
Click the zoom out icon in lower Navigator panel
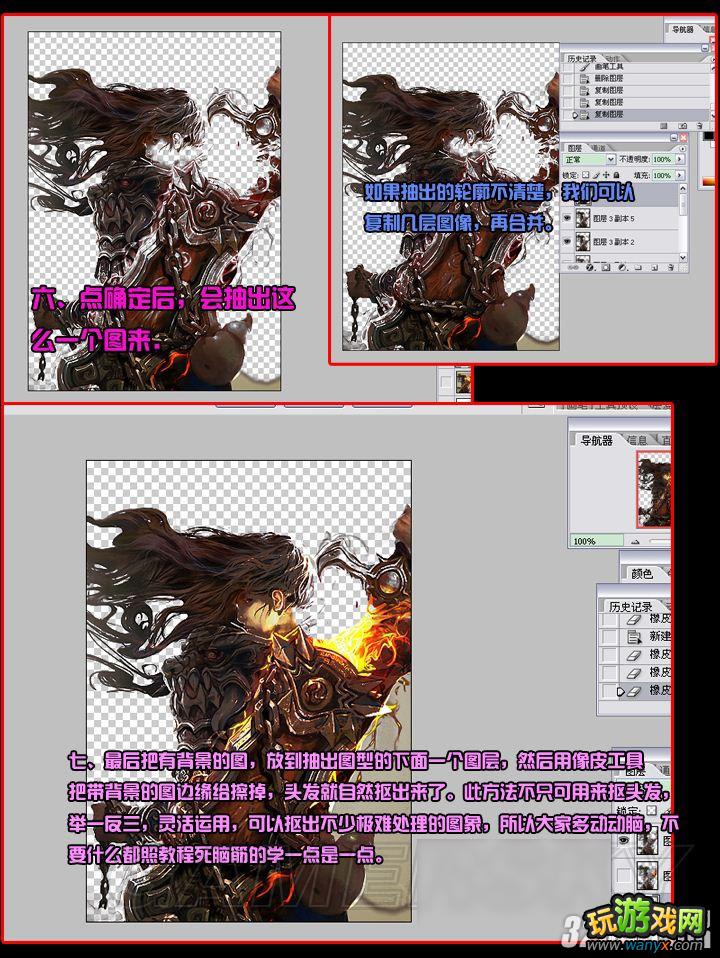pos(635,542)
